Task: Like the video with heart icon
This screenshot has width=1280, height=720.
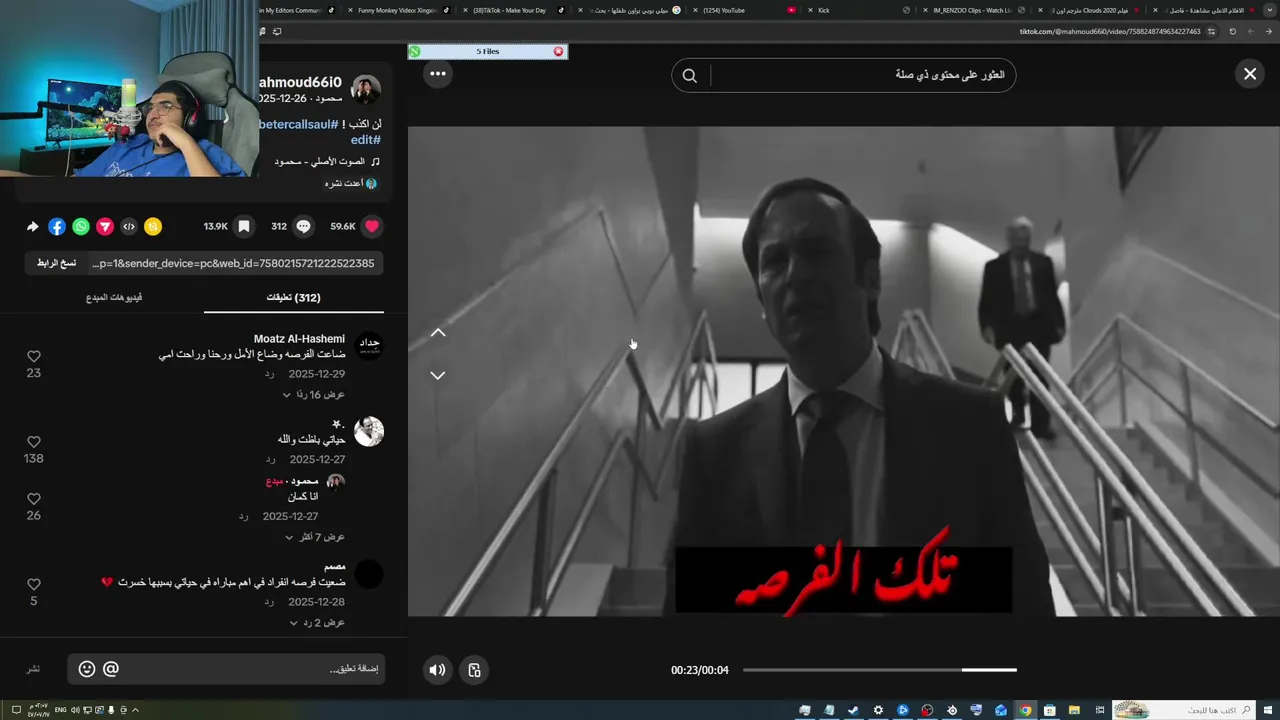Action: coord(372,226)
